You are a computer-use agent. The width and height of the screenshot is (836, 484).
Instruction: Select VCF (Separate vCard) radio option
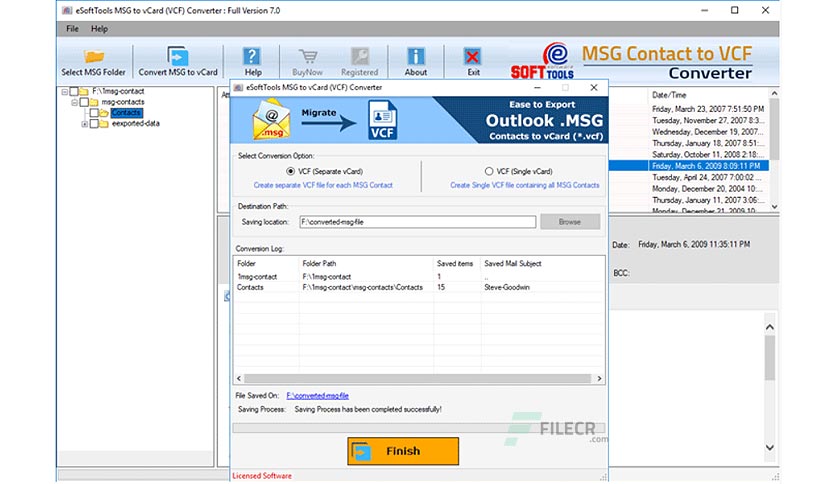tap(290, 171)
